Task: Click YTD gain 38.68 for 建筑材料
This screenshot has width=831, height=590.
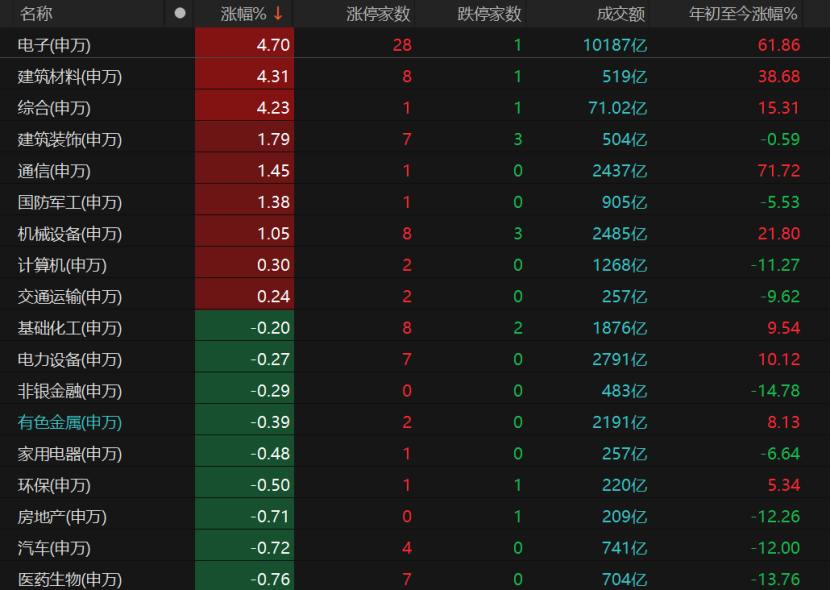Action: coord(779,76)
